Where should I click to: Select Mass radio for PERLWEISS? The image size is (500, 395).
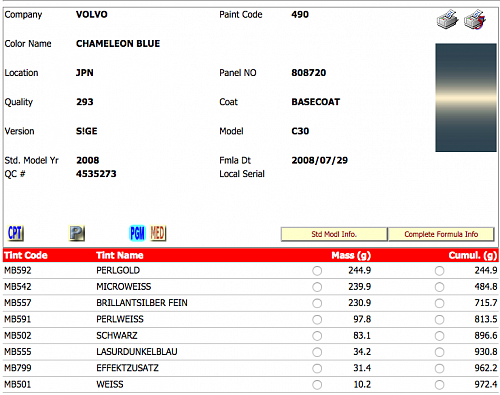click(x=317, y=319)
